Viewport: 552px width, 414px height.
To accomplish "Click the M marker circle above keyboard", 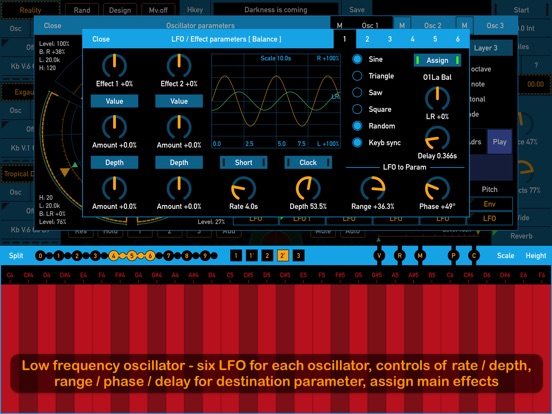I will [420, 256].
